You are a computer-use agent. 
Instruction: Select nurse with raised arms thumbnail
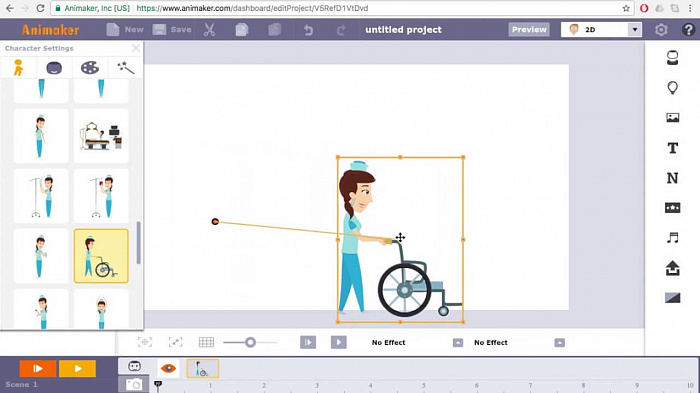[101, 309]
